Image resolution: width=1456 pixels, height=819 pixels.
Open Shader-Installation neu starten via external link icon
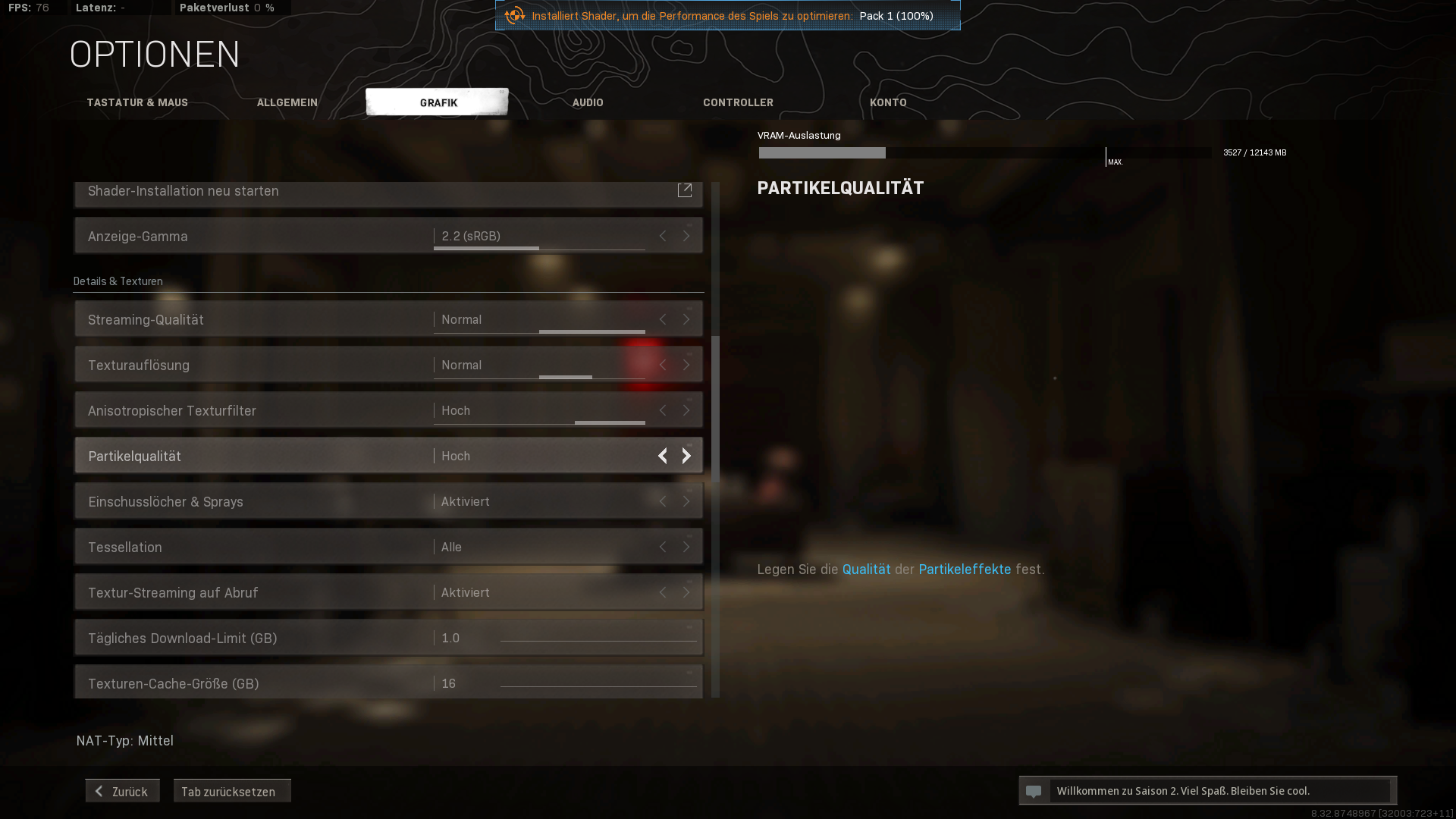click(685, 190)
